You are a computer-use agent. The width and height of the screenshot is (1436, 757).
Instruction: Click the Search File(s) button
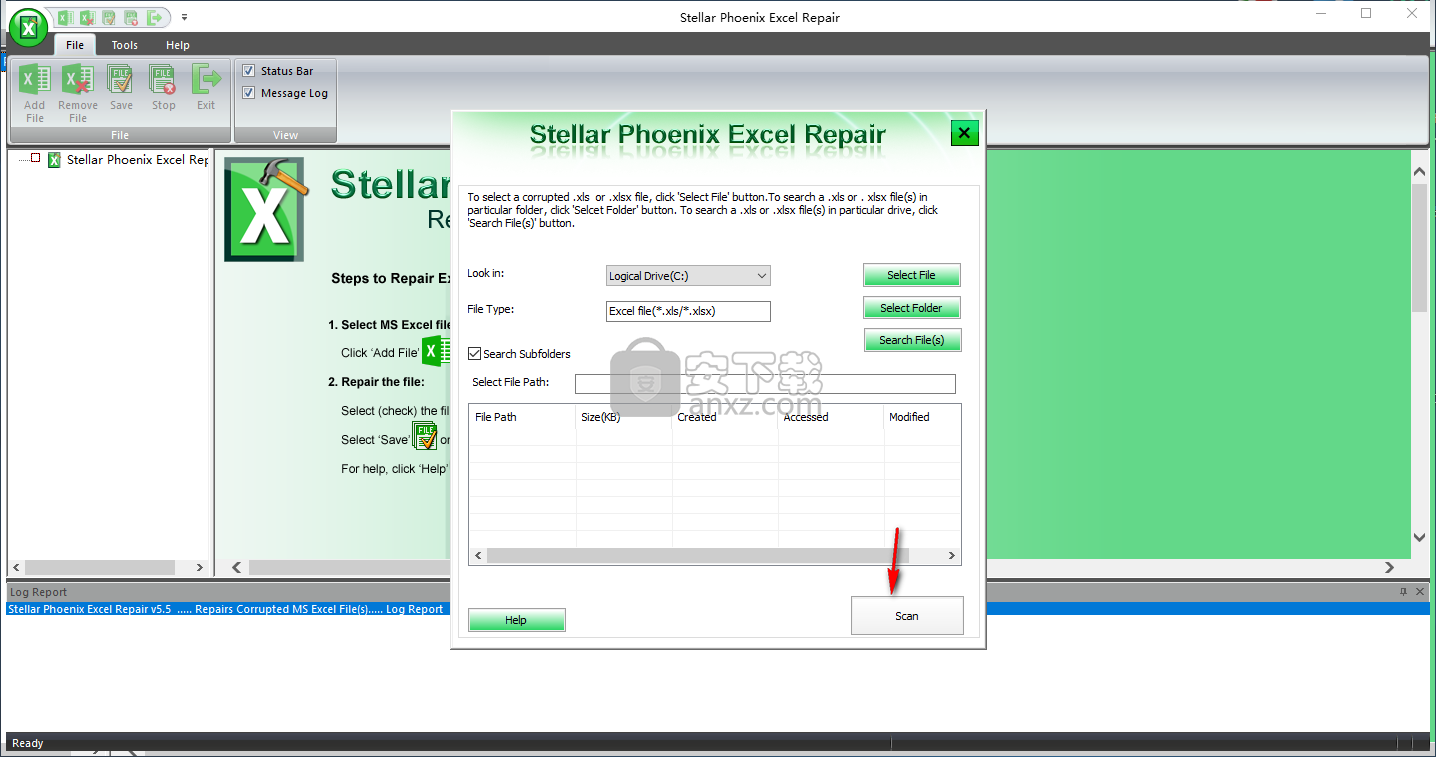tap(911, 340)
